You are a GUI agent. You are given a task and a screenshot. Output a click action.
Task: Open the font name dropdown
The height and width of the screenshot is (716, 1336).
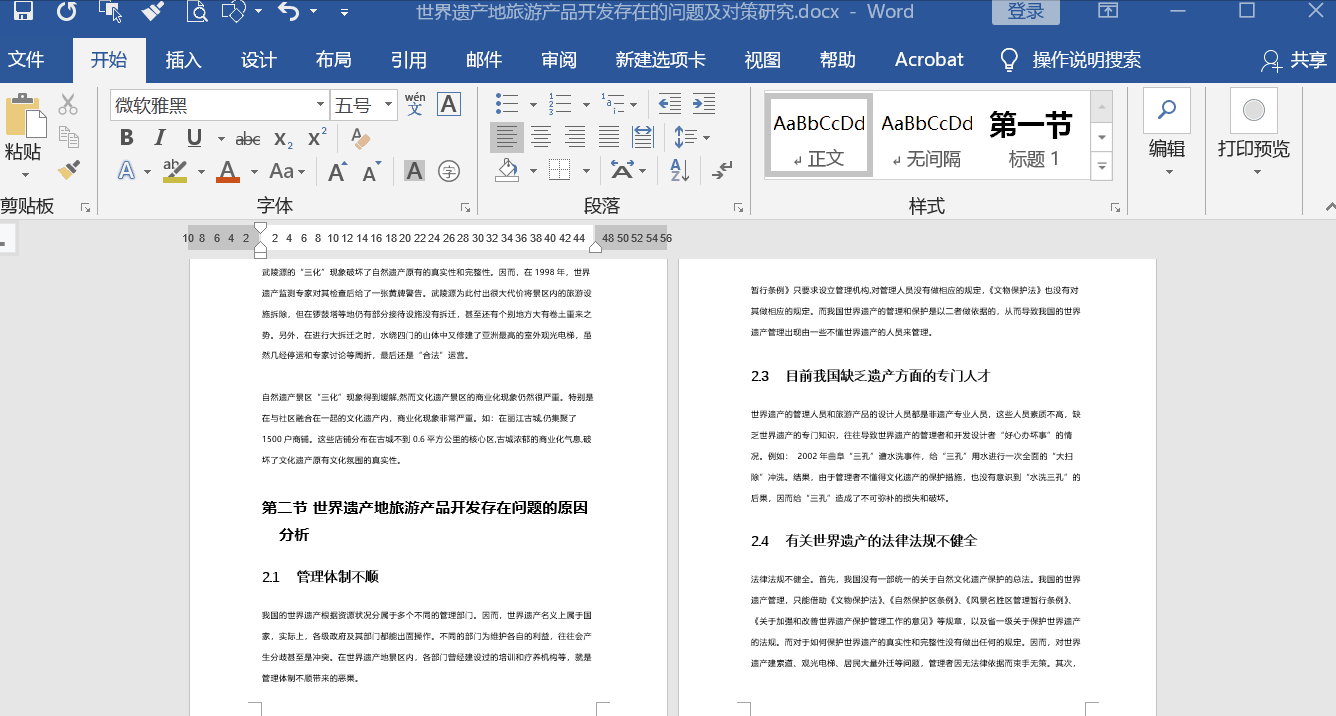pyautogui.click(x=320, y=104)
